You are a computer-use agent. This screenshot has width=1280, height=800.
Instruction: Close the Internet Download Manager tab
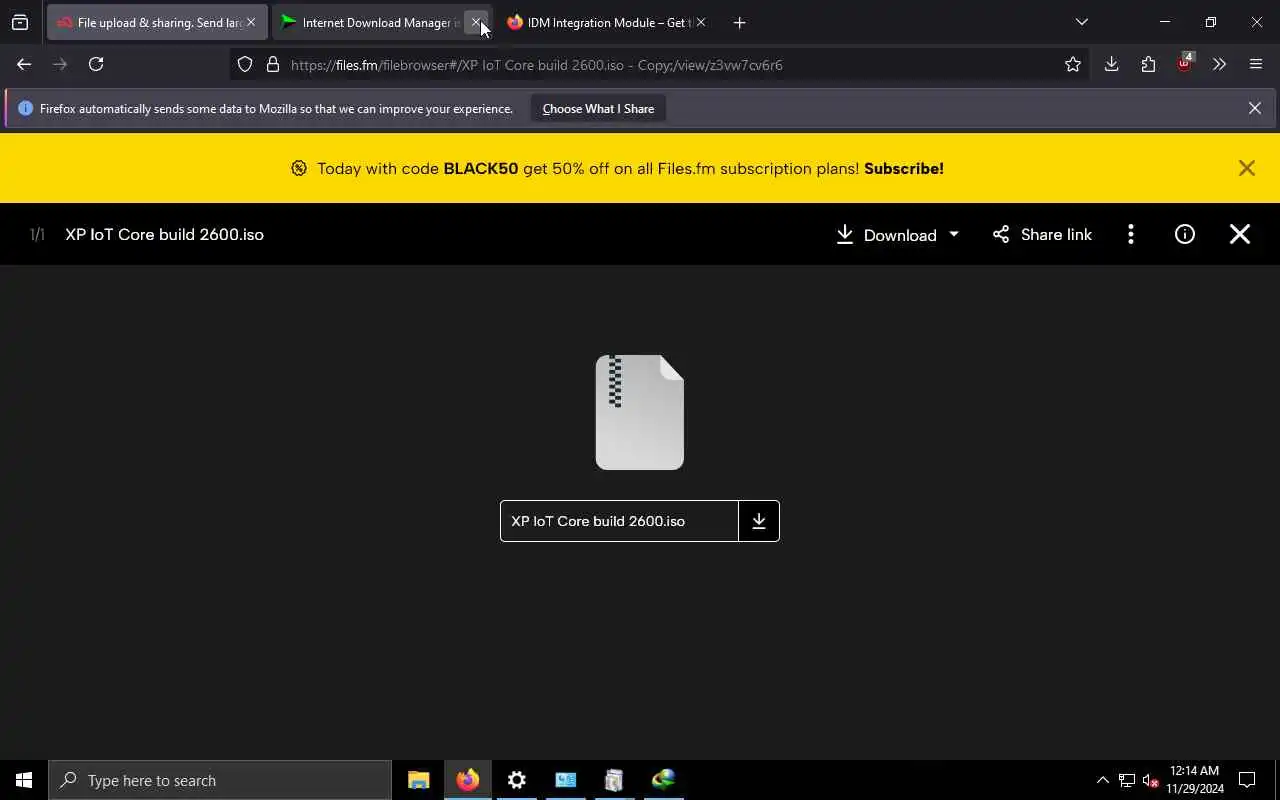[476, 22]
